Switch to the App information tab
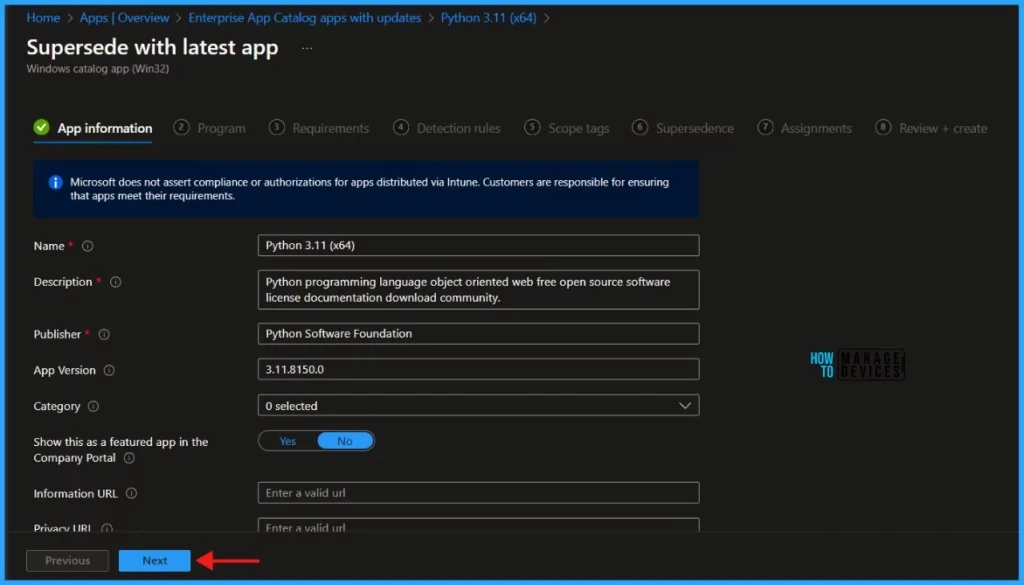This screenshot has height=585, width=1024. (93, 129)
